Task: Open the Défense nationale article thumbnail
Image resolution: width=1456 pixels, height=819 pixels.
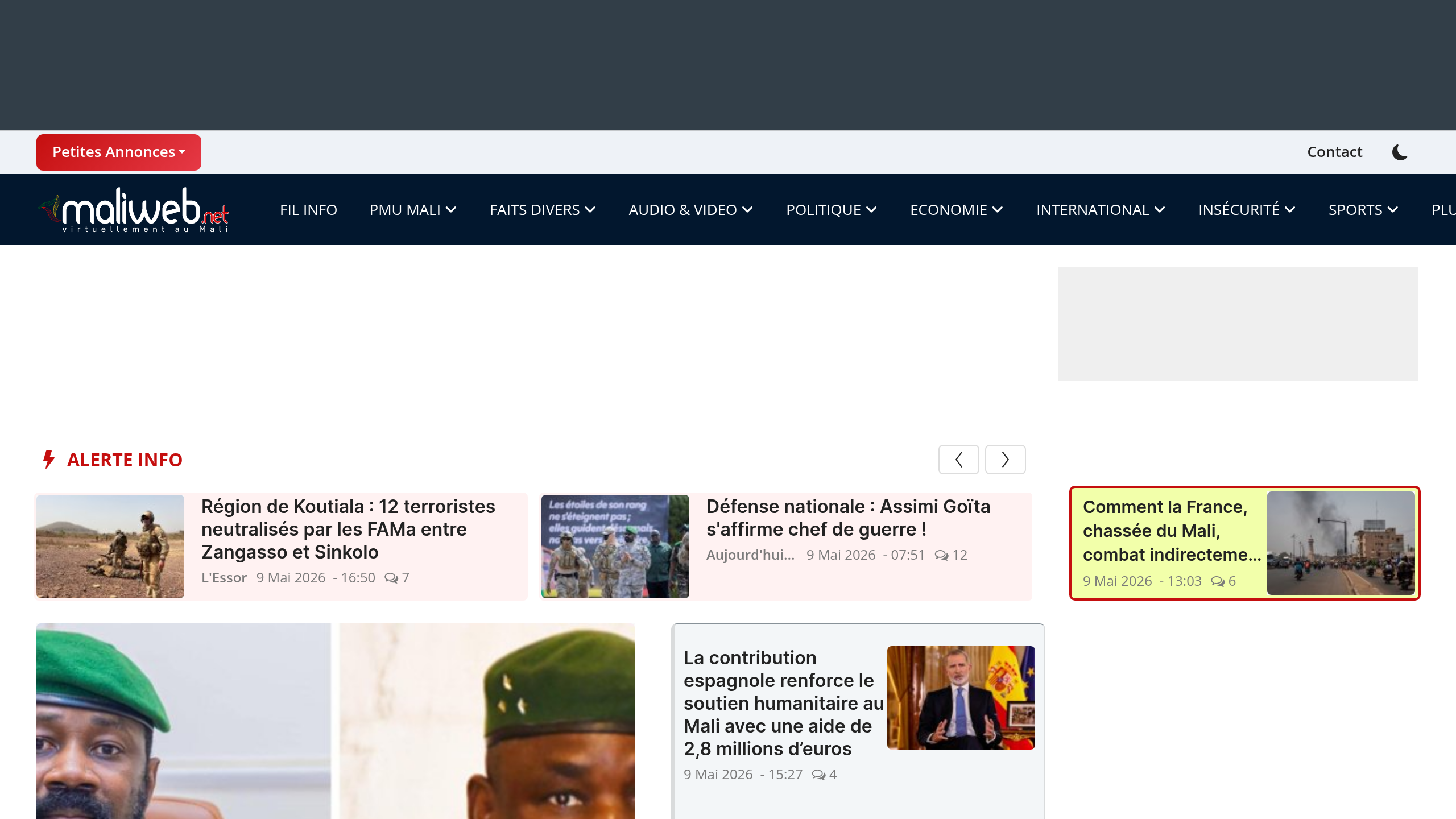Action: coord(615,546)
